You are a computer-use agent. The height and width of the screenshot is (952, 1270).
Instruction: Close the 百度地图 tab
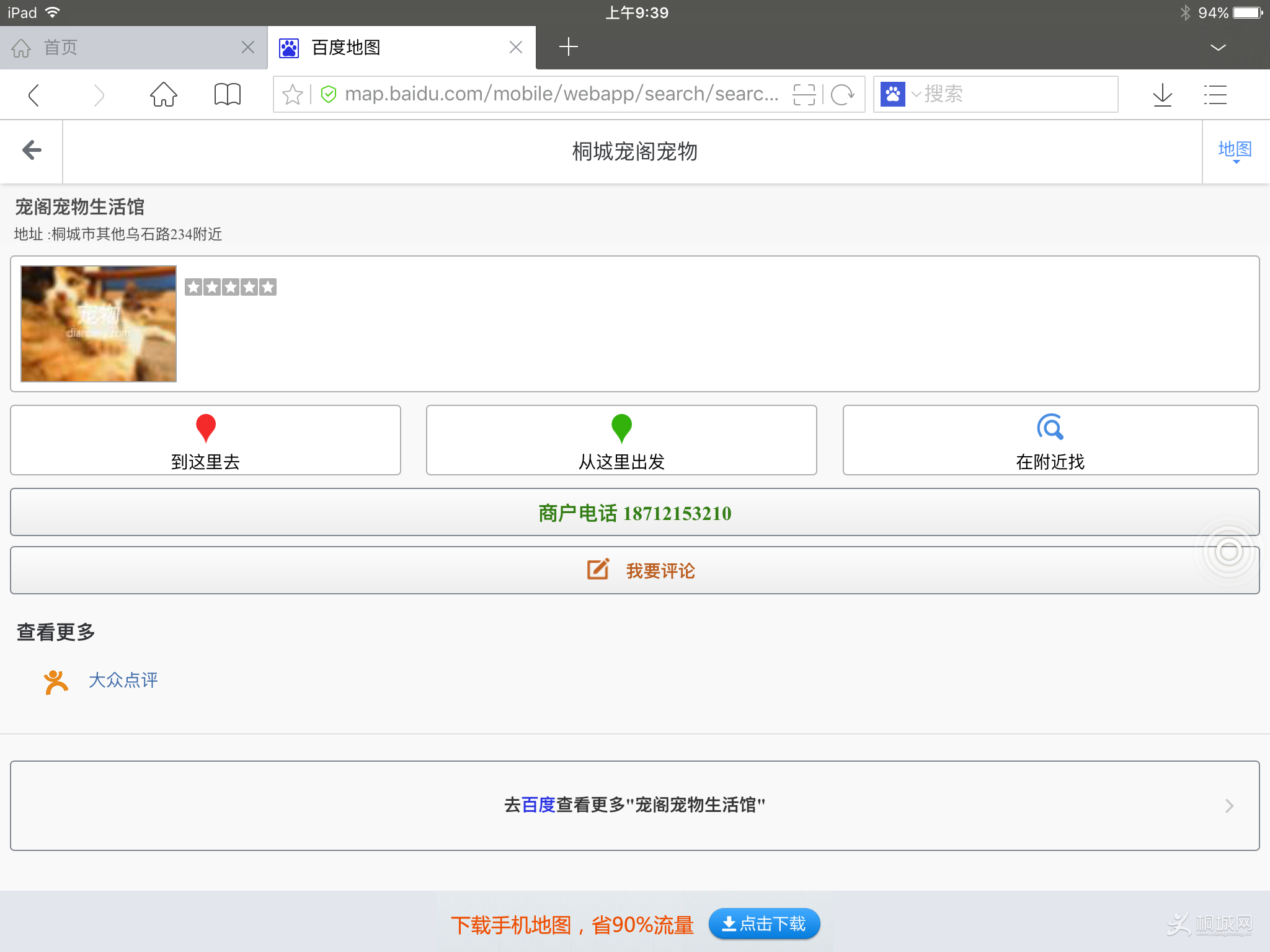click(516, 47)
